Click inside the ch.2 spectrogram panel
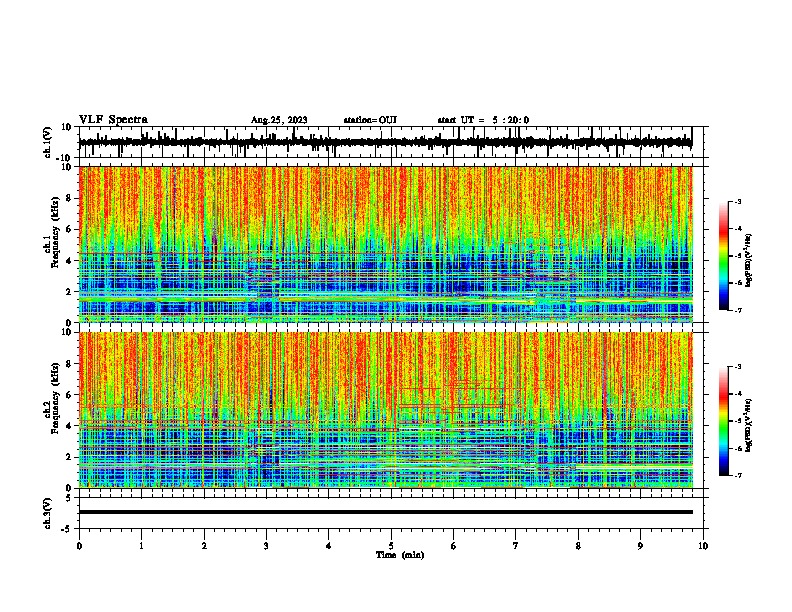Screen dimensions: 792x612 click(x=386, y=410)
